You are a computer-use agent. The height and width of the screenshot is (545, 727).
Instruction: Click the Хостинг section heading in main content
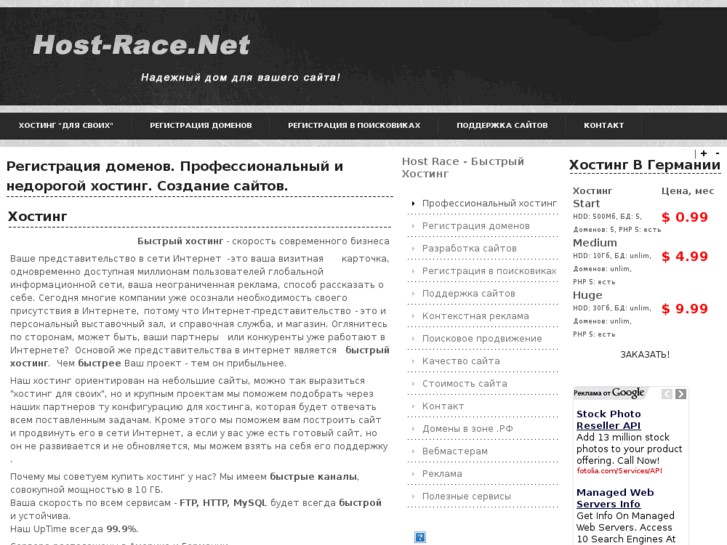coord(38,217)
